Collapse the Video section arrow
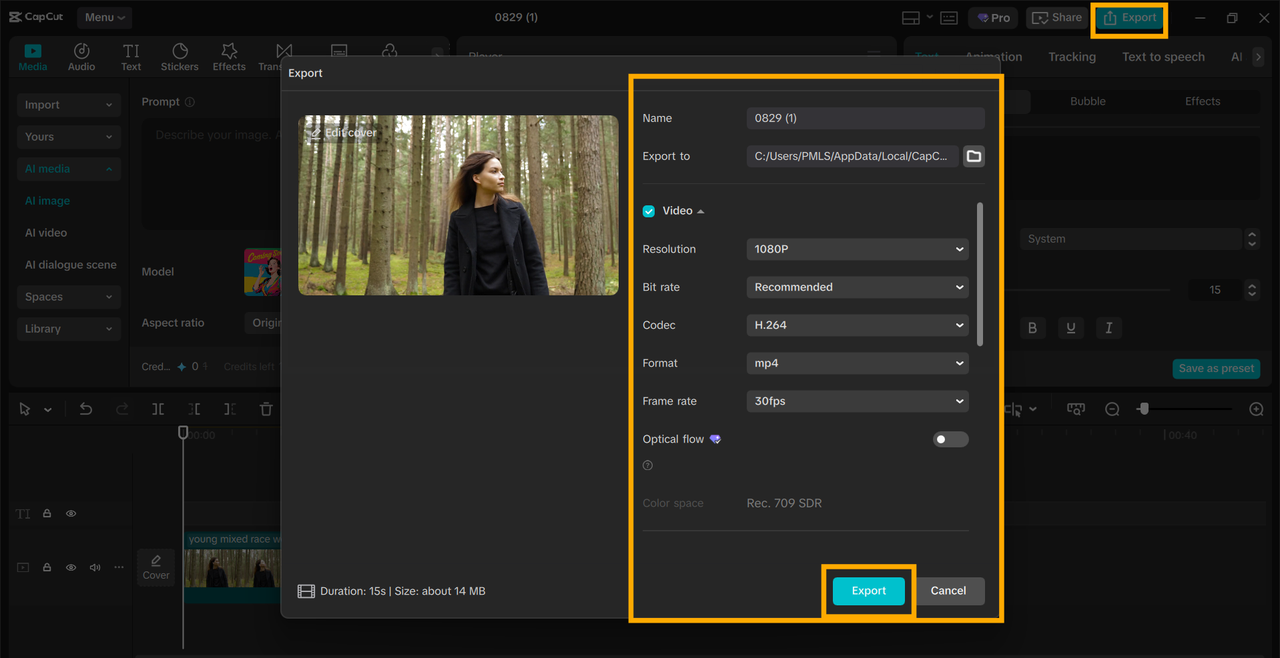The width and height of the screenshot is (1280, 658). pyautogui.click(x=701, y=211)
